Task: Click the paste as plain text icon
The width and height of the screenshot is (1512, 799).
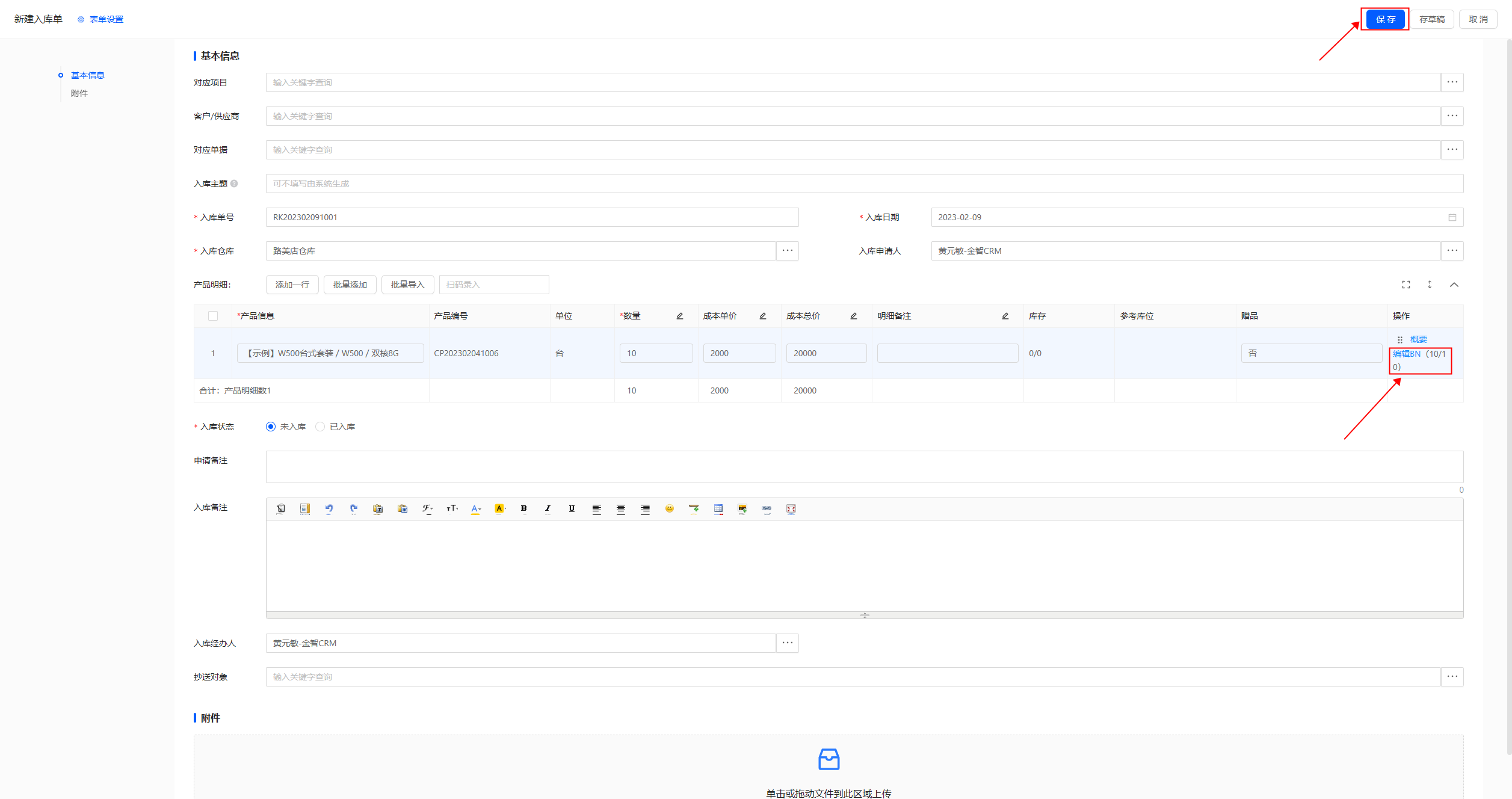Action: 378,509
